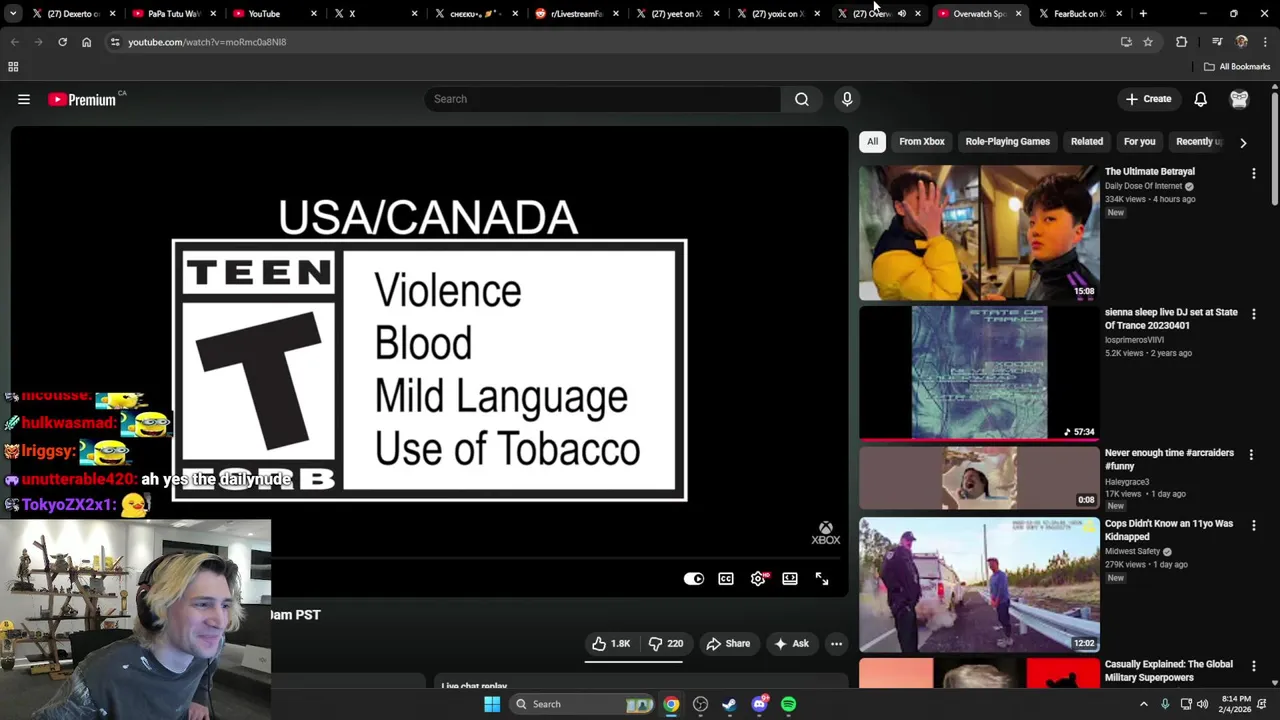Open options for Never enough time video
Image resolution: width=1280 pixels, height=720 pixels.
point(1251,455)
